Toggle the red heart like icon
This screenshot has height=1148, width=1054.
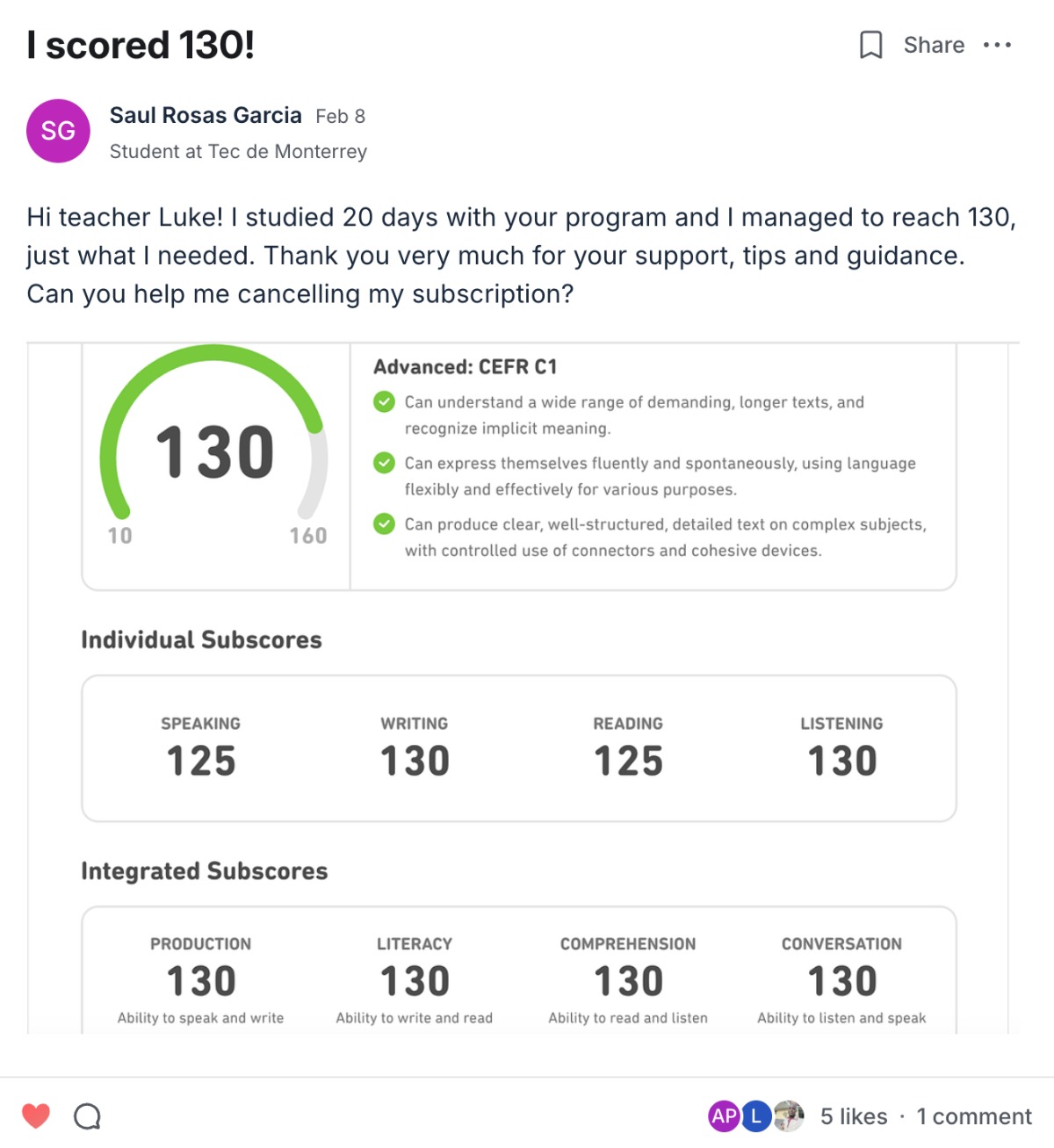[x=36, y=1116]
